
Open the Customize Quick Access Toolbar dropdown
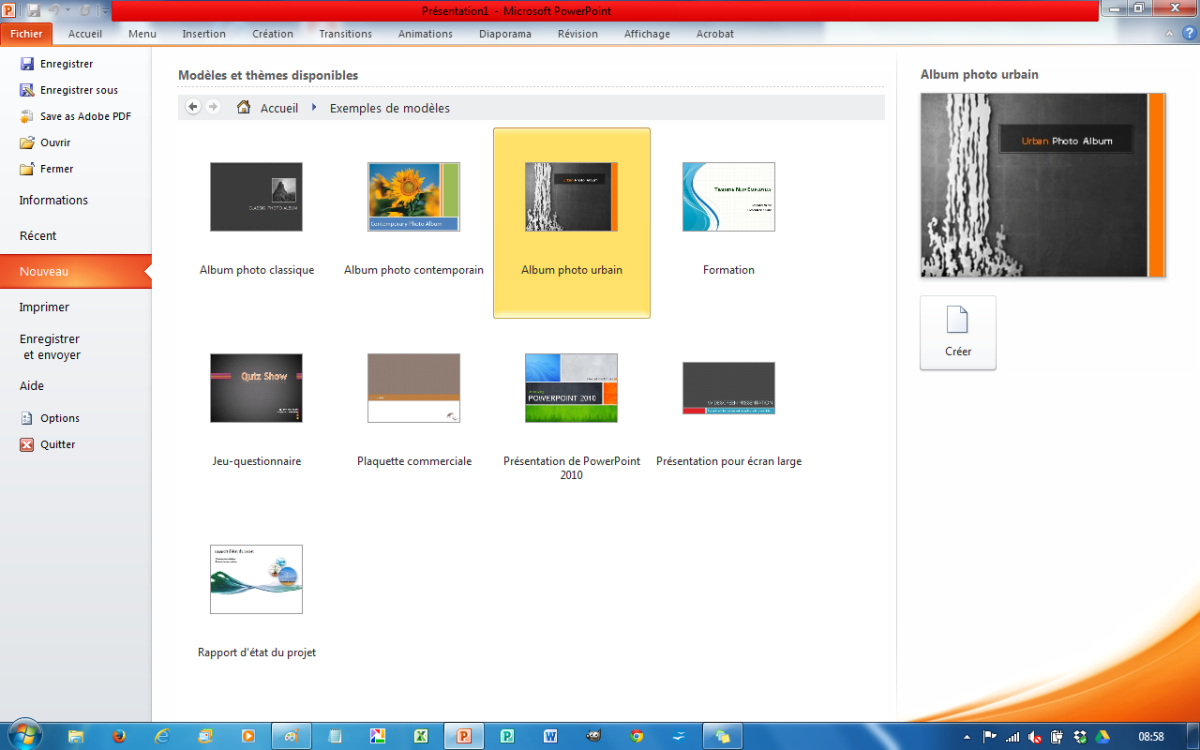(103, 11)
